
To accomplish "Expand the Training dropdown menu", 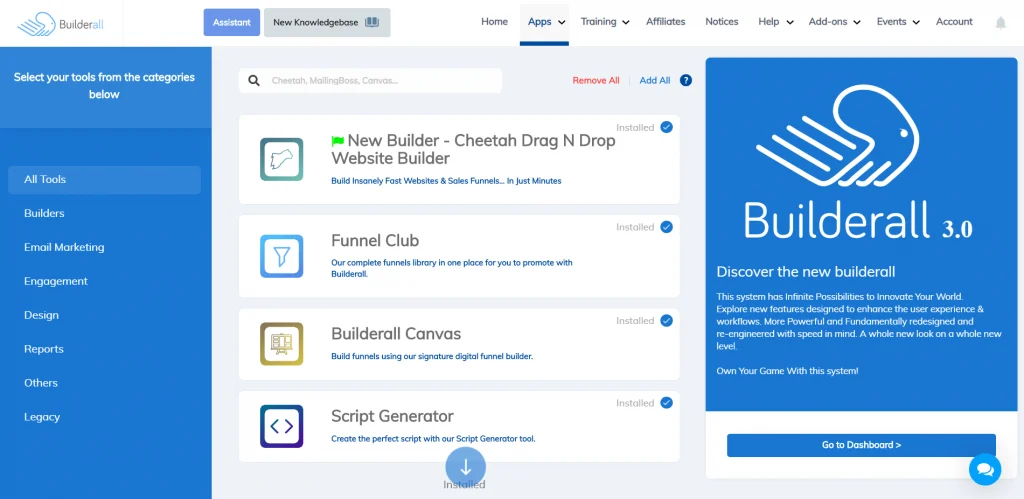I will [605, 22].
